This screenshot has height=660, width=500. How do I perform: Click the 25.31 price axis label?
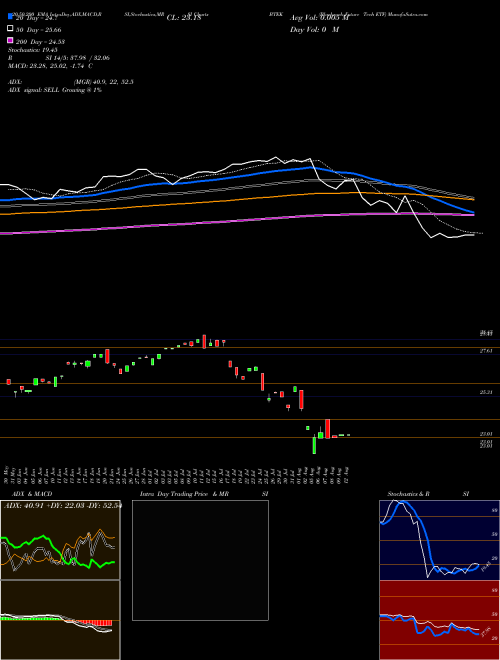[486, 392]
